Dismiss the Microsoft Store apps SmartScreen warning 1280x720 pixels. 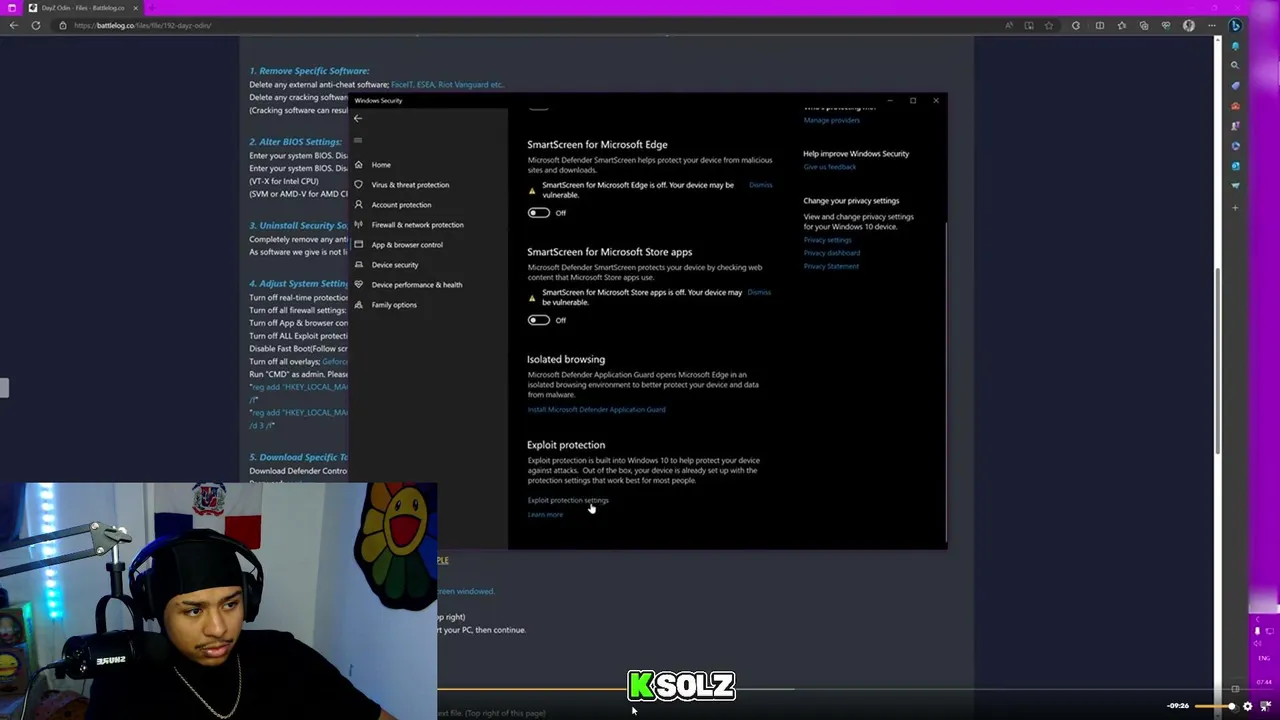coord(759,292)
